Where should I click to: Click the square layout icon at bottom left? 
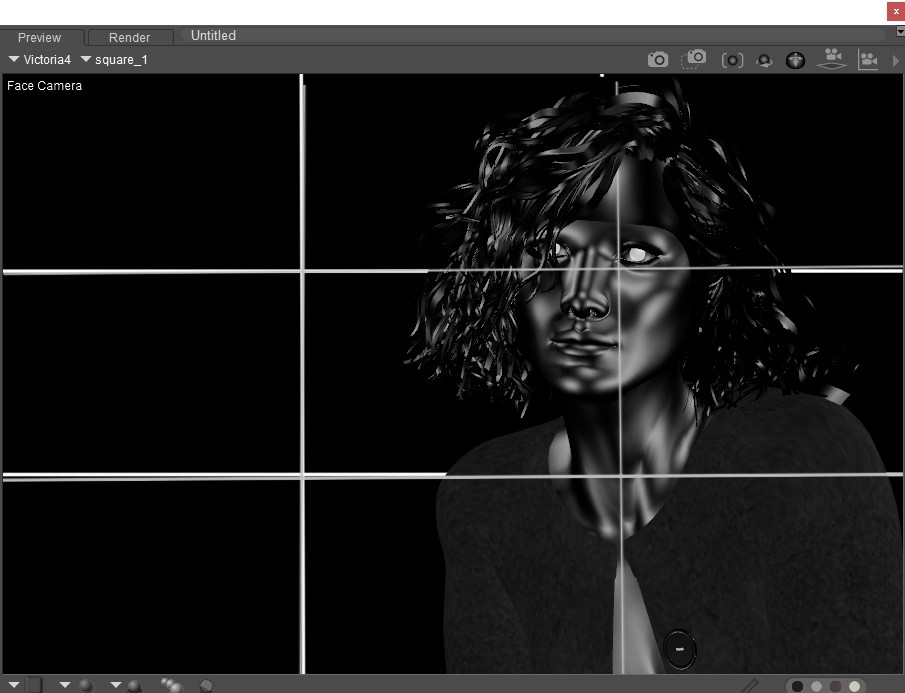pos(34,685)
